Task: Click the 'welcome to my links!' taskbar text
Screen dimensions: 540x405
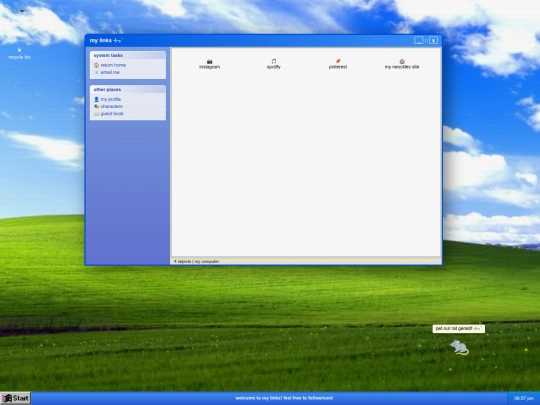Action: 284,398
